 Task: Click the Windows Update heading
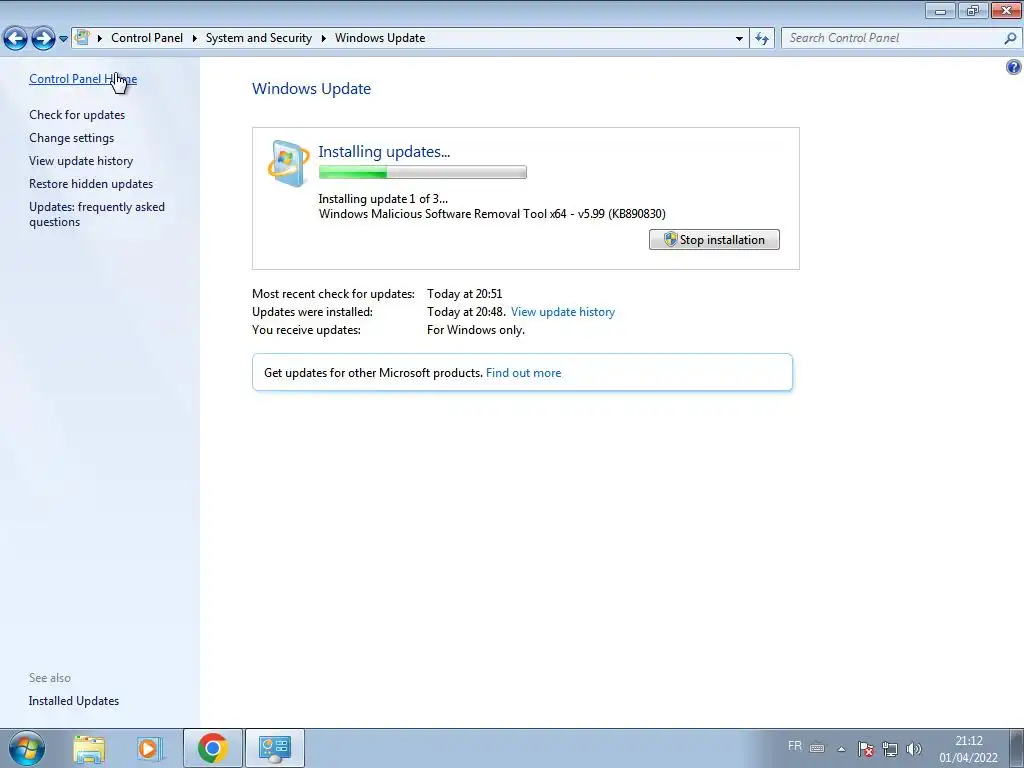[x=312, y=89]
